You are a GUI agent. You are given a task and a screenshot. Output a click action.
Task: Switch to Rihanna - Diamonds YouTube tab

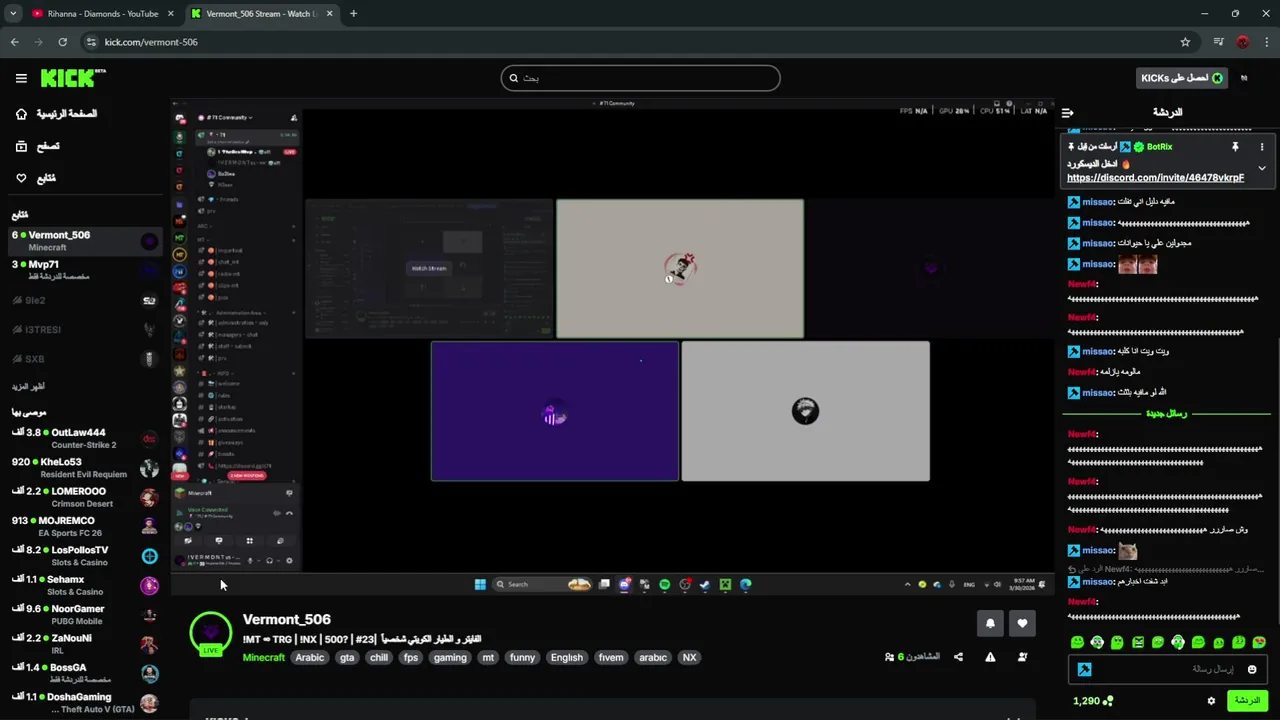(x=101, y=14)
